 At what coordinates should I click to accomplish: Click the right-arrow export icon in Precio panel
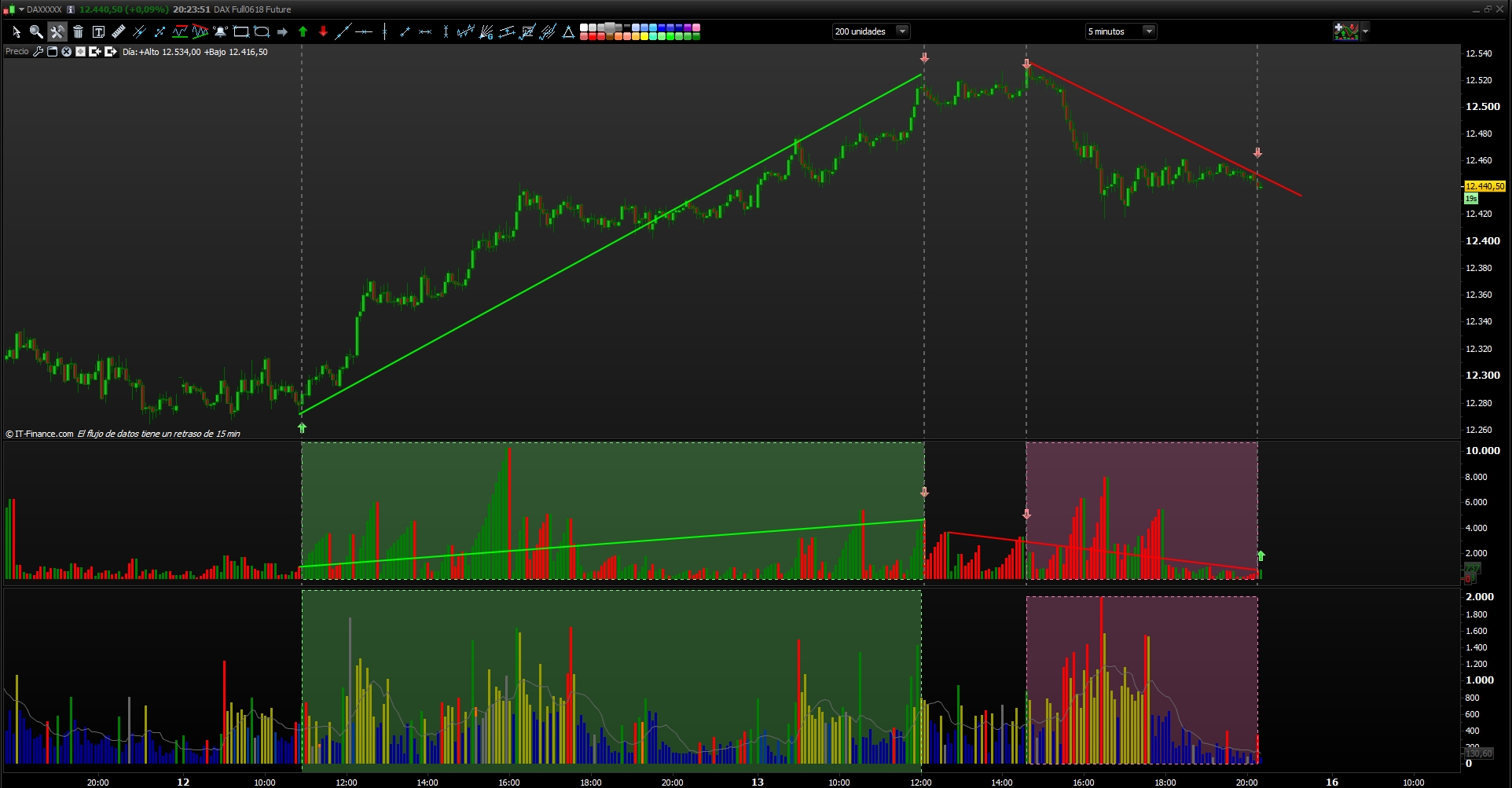pos(110,52)
